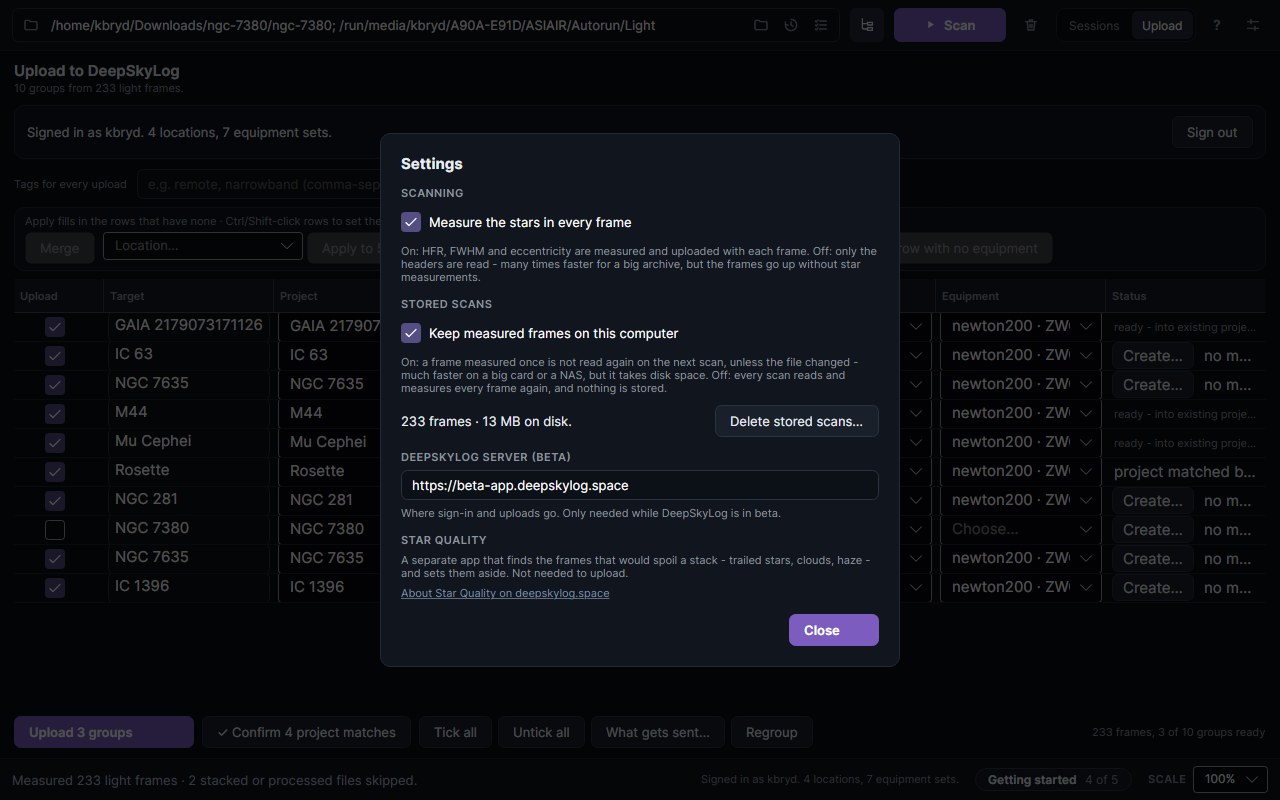Click Upload 3 groups button

(x=104, y=732)
